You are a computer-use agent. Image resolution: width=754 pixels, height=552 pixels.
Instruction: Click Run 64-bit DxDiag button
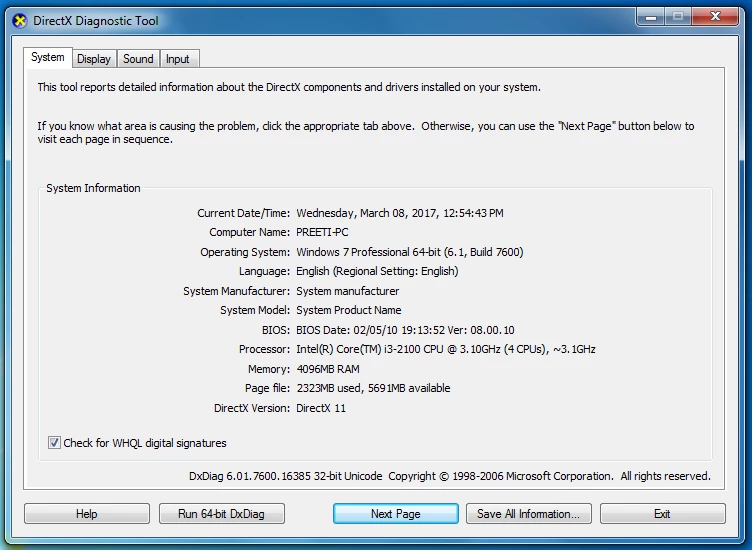tap(221, 514)
